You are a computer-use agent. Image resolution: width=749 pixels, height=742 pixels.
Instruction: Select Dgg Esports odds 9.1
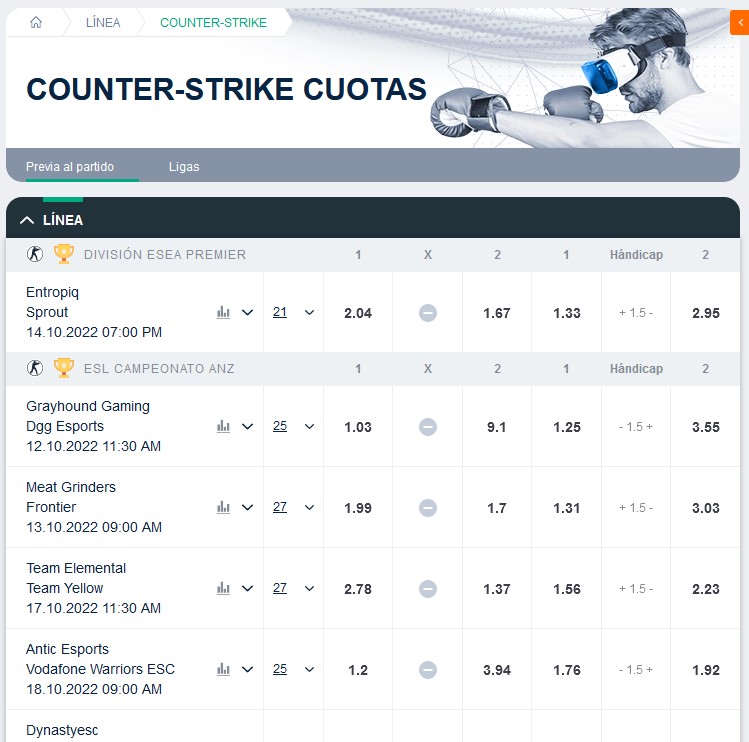pyautogui.click(x=497, y=427)
